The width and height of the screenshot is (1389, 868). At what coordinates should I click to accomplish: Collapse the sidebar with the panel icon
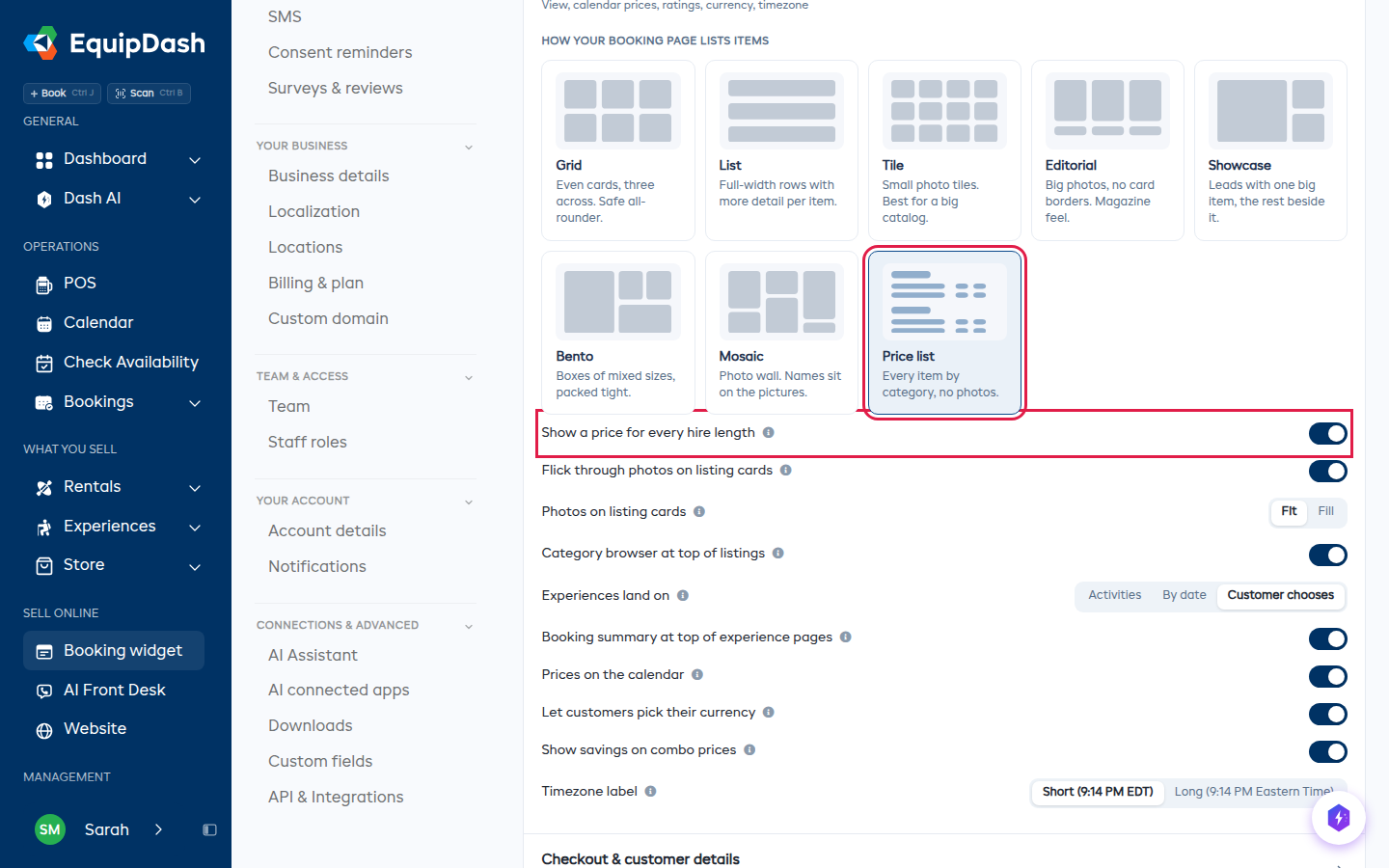[209, 829]
